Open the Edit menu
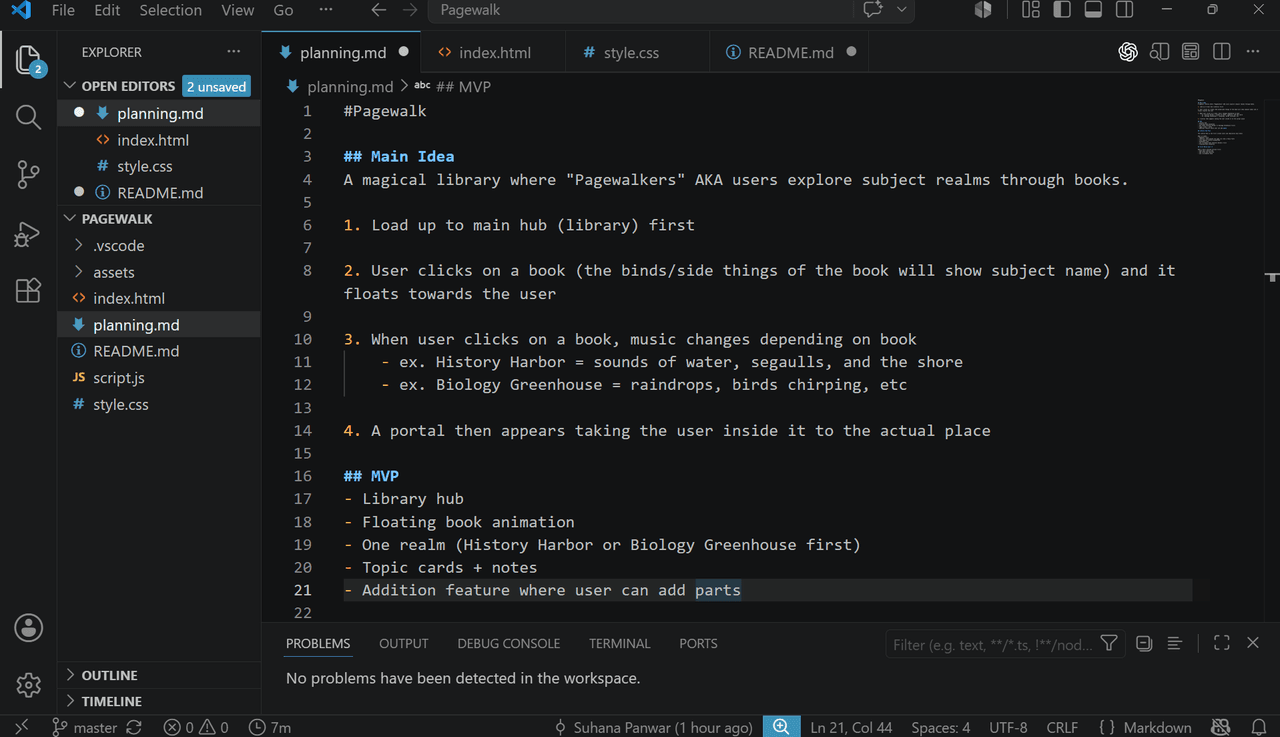1280x737 pixels. pos(106,10)
